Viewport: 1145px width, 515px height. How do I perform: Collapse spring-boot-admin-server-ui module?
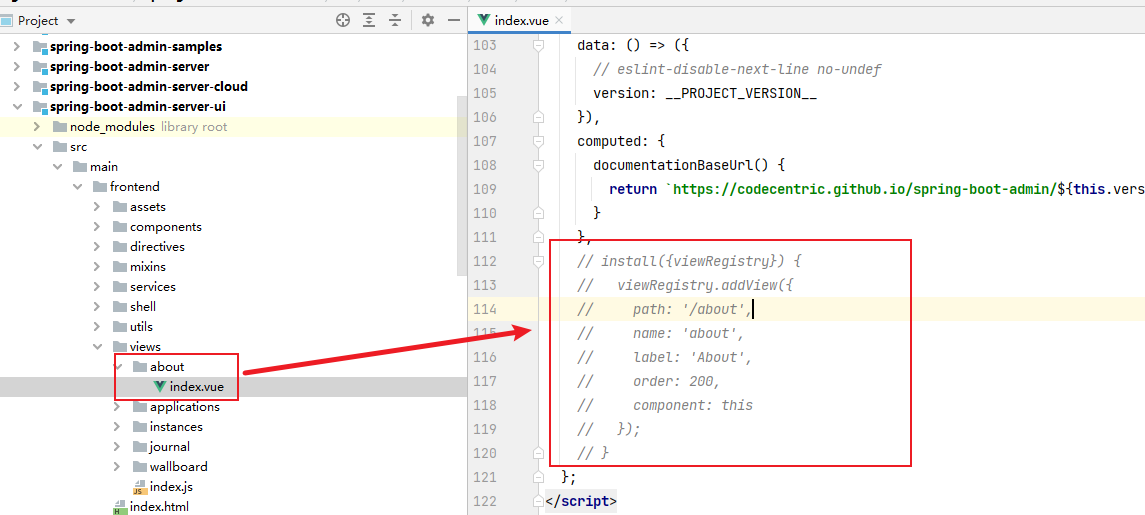tap(17, 107)
